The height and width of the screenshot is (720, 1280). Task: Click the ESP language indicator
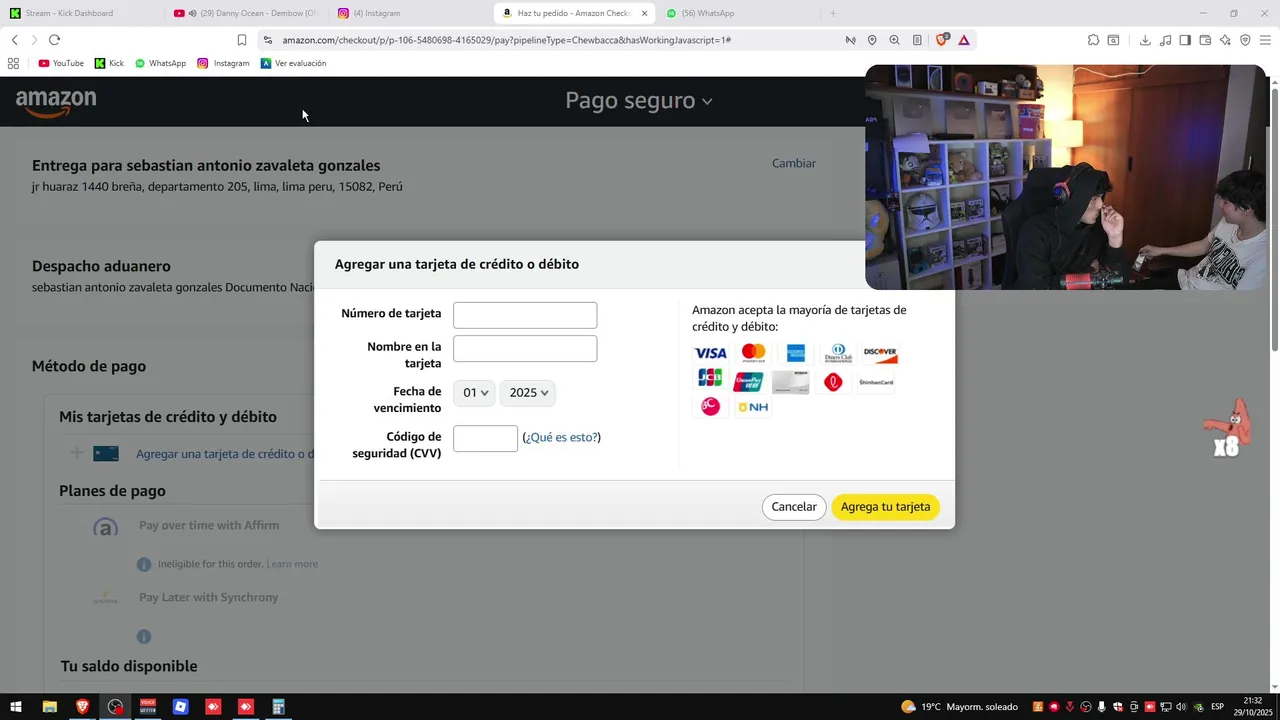point(1217,707)
